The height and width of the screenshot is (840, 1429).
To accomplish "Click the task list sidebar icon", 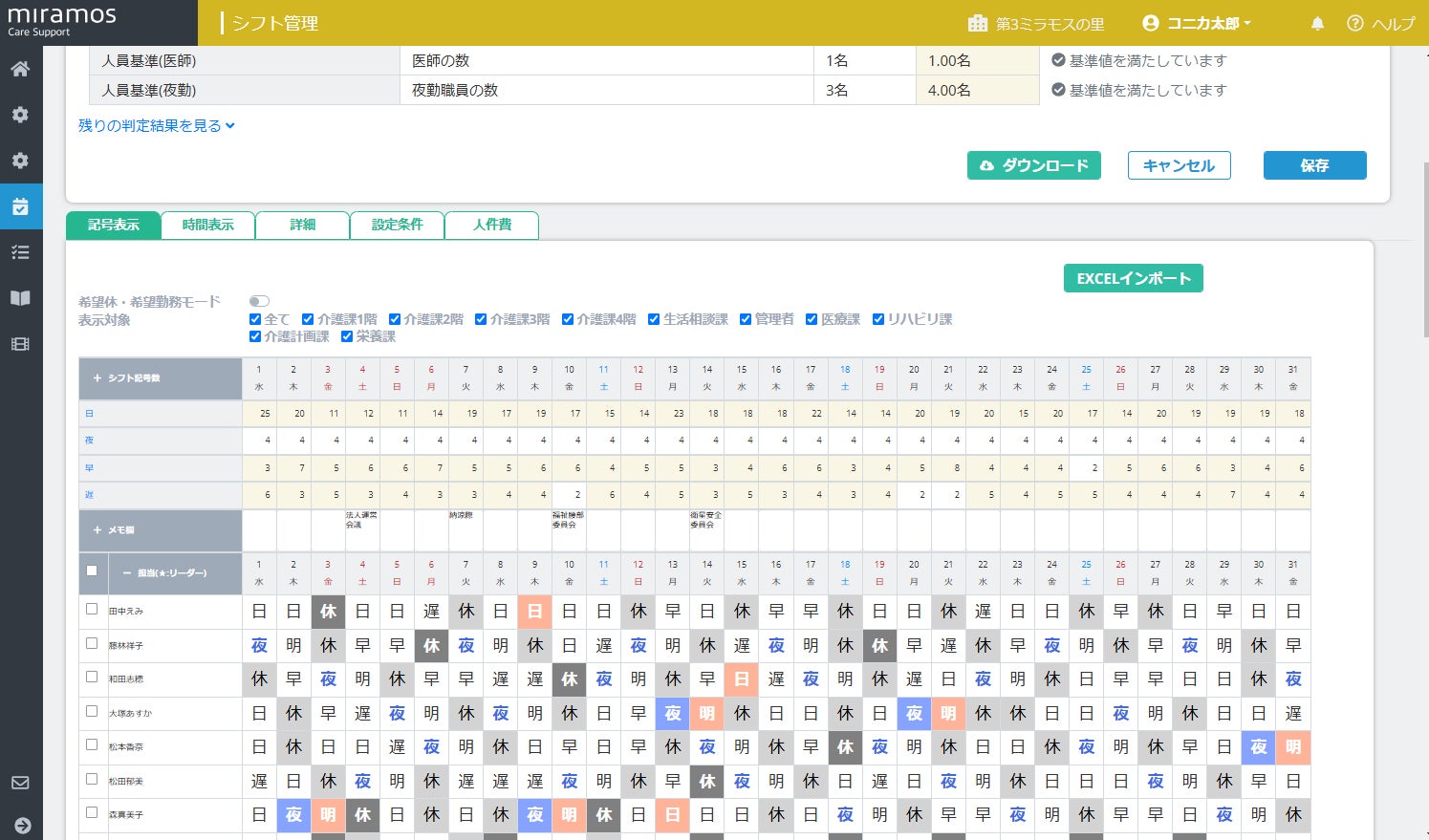I will 20,252.
